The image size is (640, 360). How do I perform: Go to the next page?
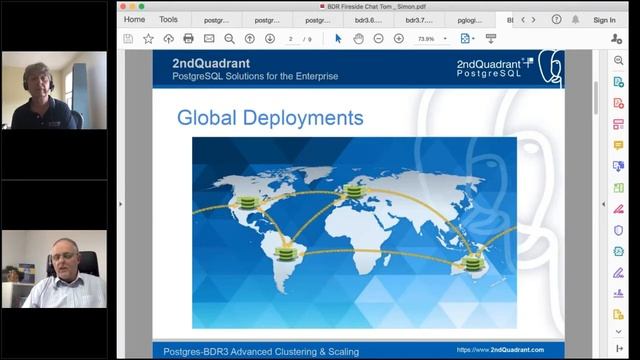270,39
